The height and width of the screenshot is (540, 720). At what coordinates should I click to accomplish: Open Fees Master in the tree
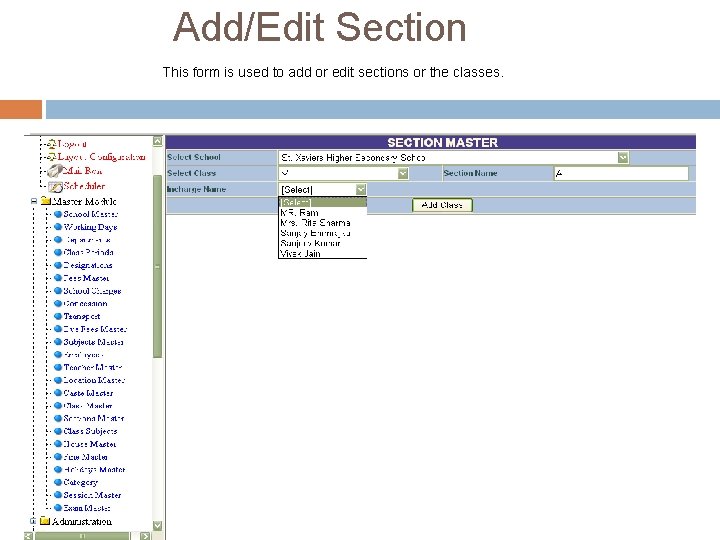pos(86,278)
